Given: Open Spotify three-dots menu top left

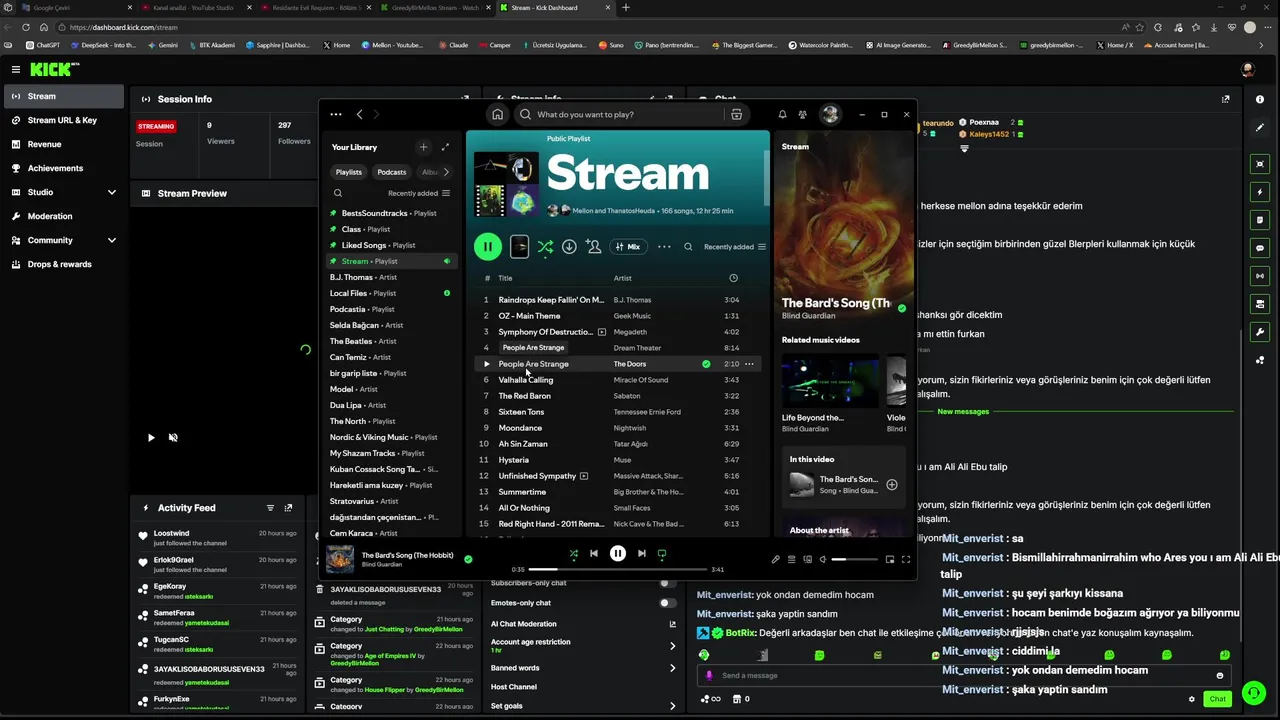Looking at the screenshot, I should [x=336, y=114].
